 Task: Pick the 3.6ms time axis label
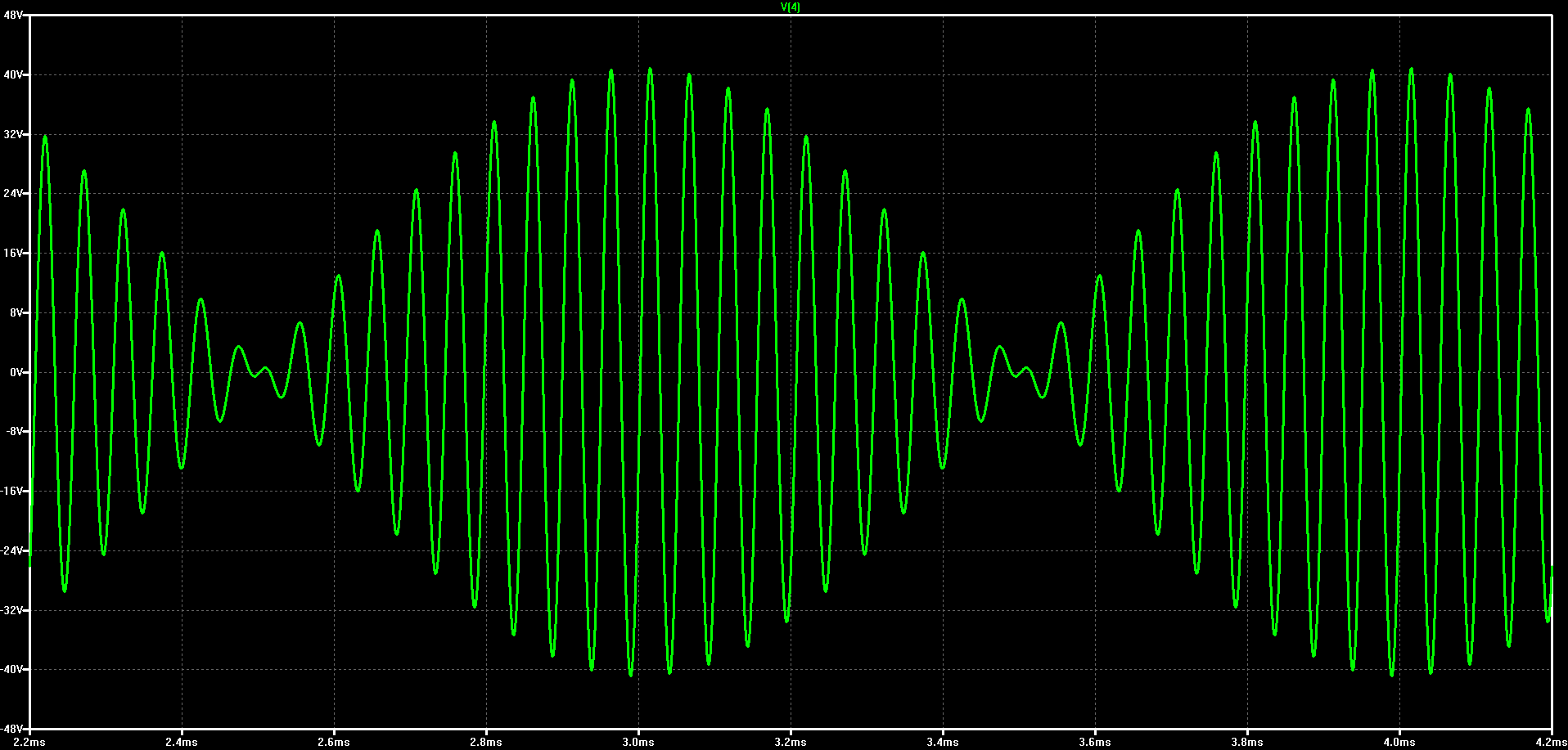coord(1095,742)
